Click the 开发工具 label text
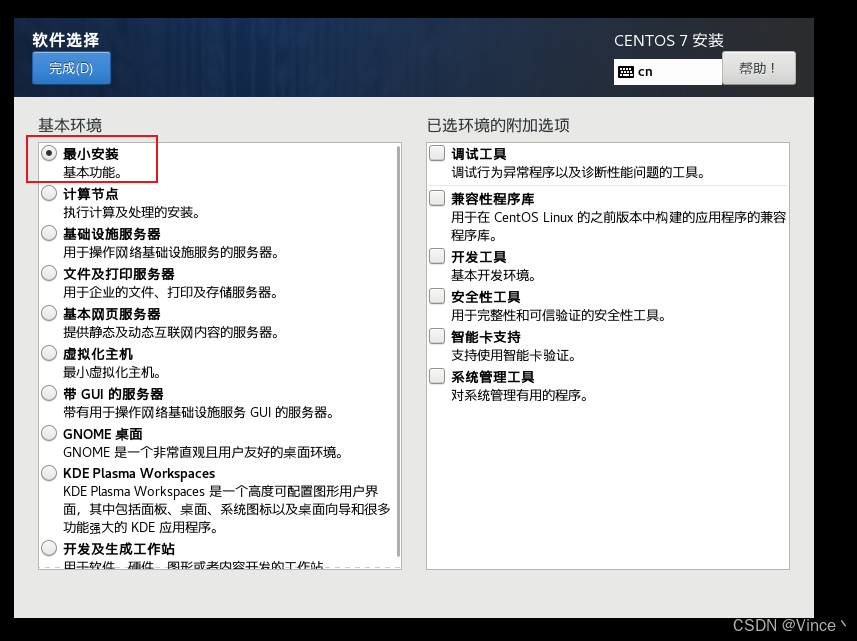857x641 pixels. point(479,257)
